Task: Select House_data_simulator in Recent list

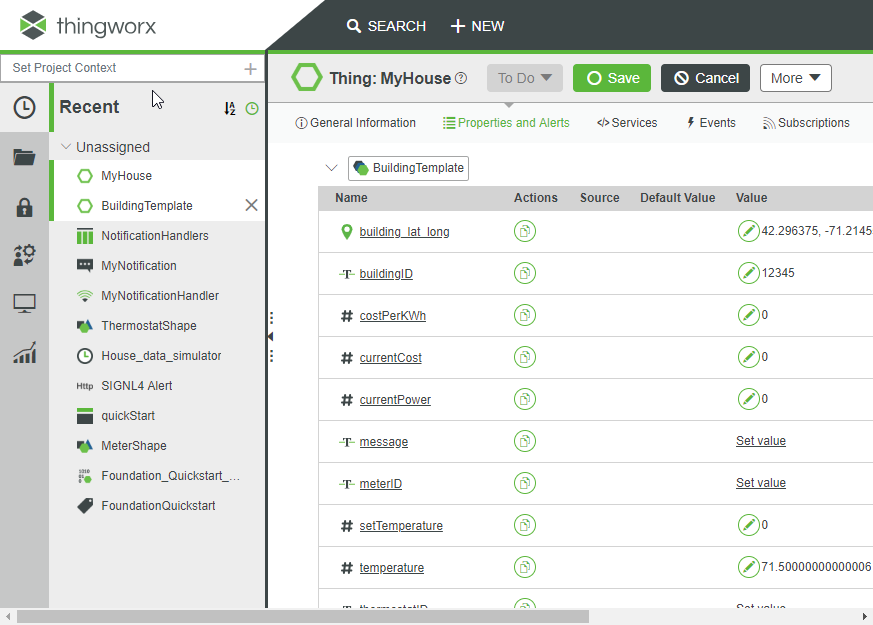Action: point(157,356)
